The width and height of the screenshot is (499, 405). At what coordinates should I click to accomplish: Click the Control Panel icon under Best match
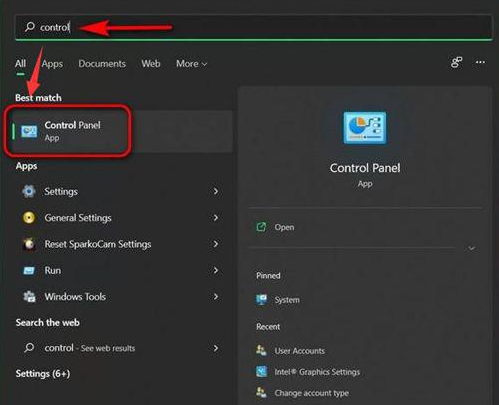29,131
